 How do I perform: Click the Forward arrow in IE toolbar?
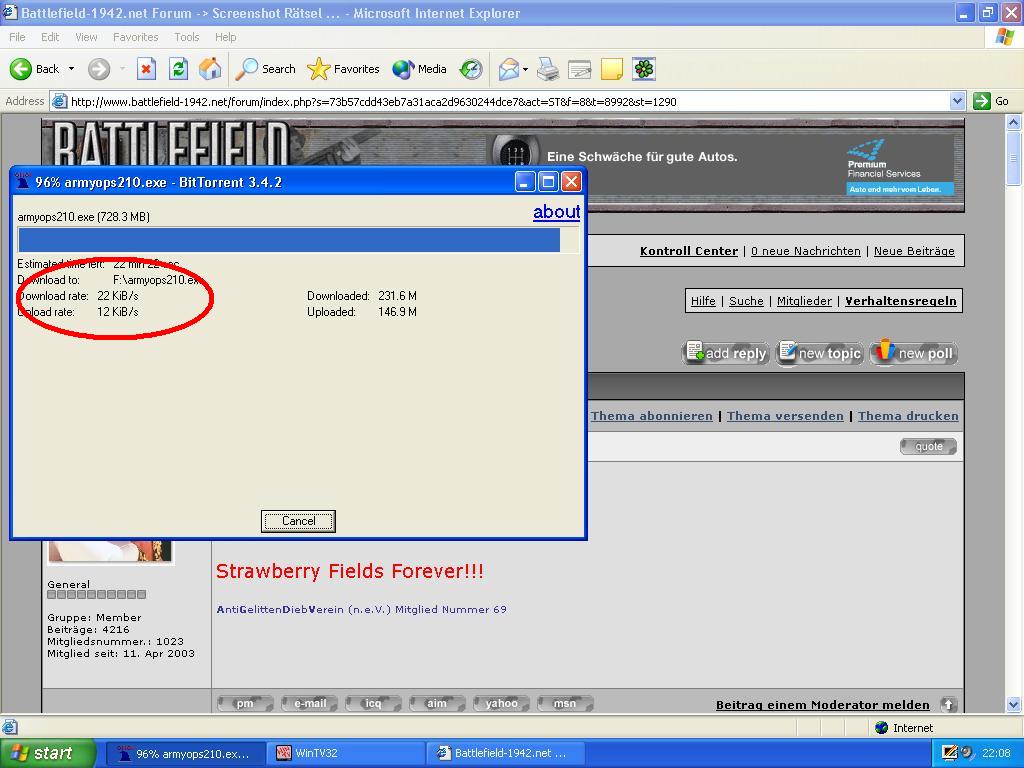(x=99, y=69)
